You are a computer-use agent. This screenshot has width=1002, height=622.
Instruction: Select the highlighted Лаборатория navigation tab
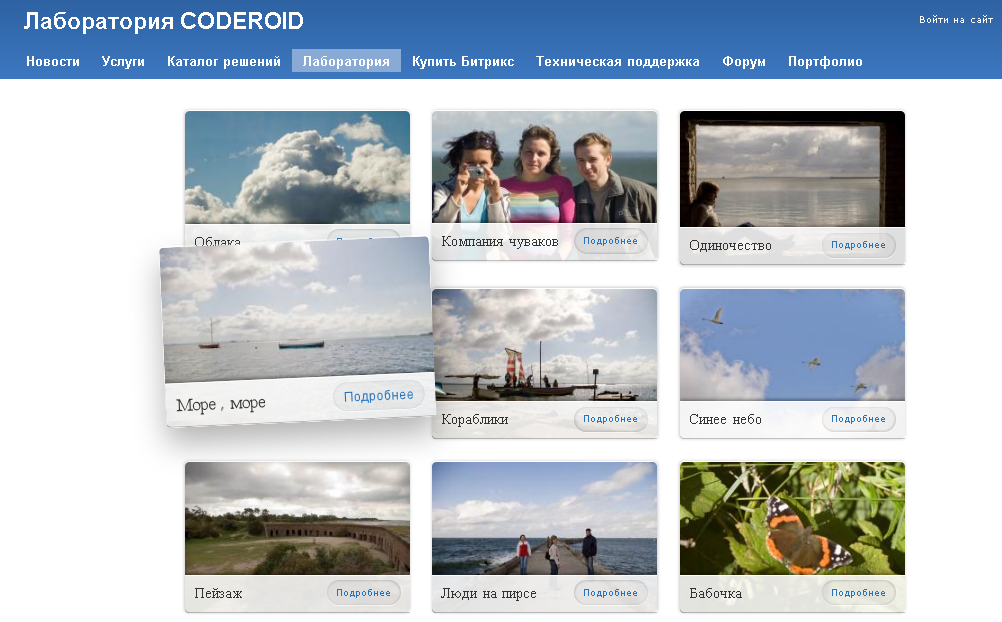[x=346, y=61]
